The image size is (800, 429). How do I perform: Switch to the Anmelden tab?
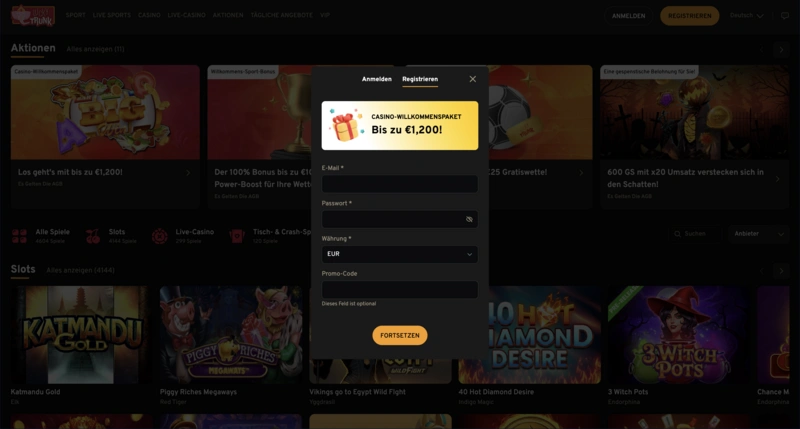tap(377, 79)
